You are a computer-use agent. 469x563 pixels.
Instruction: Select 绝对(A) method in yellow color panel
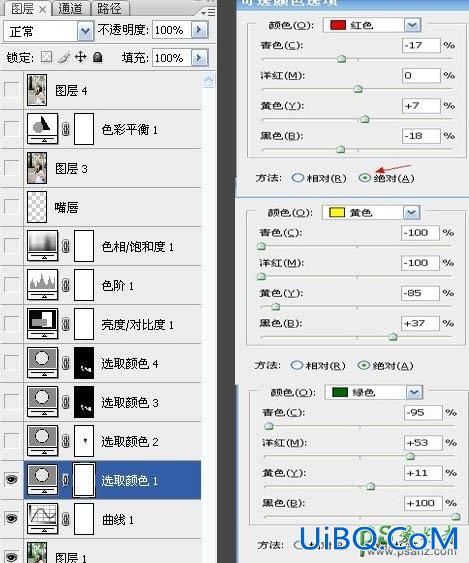(363, 365)
